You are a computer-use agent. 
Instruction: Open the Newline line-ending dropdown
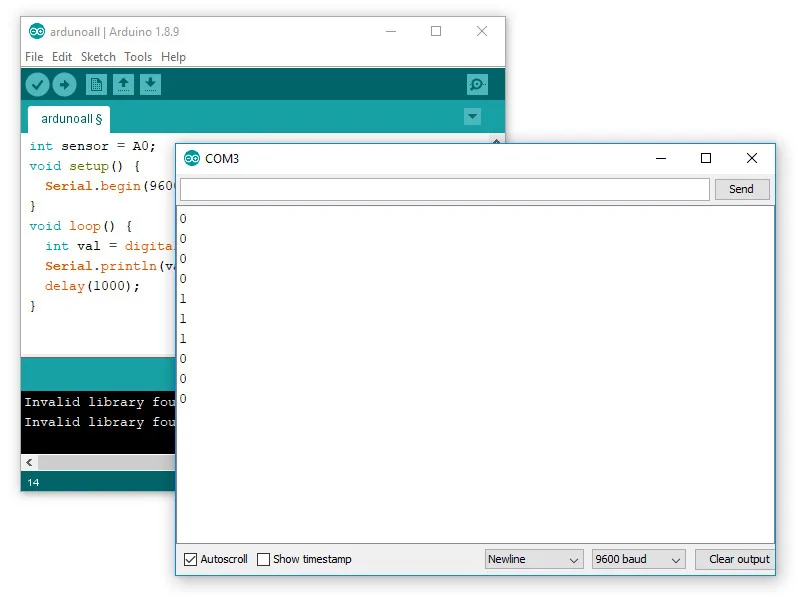pos(534,559)
